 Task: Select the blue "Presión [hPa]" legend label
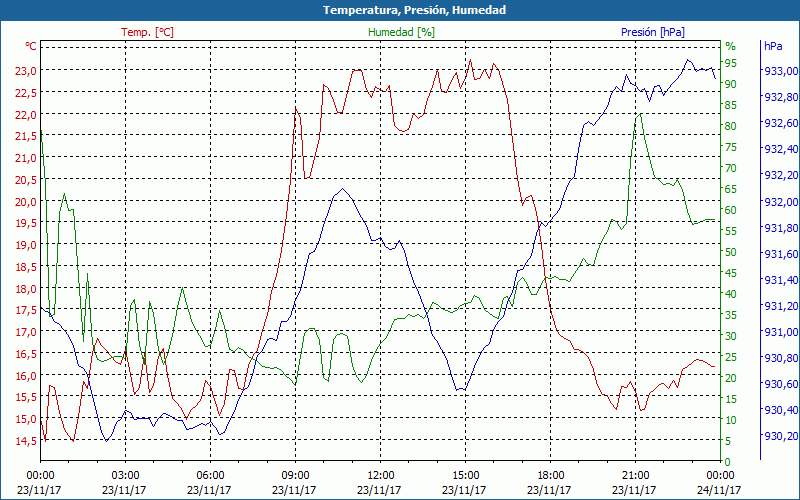tap(653, 32)
